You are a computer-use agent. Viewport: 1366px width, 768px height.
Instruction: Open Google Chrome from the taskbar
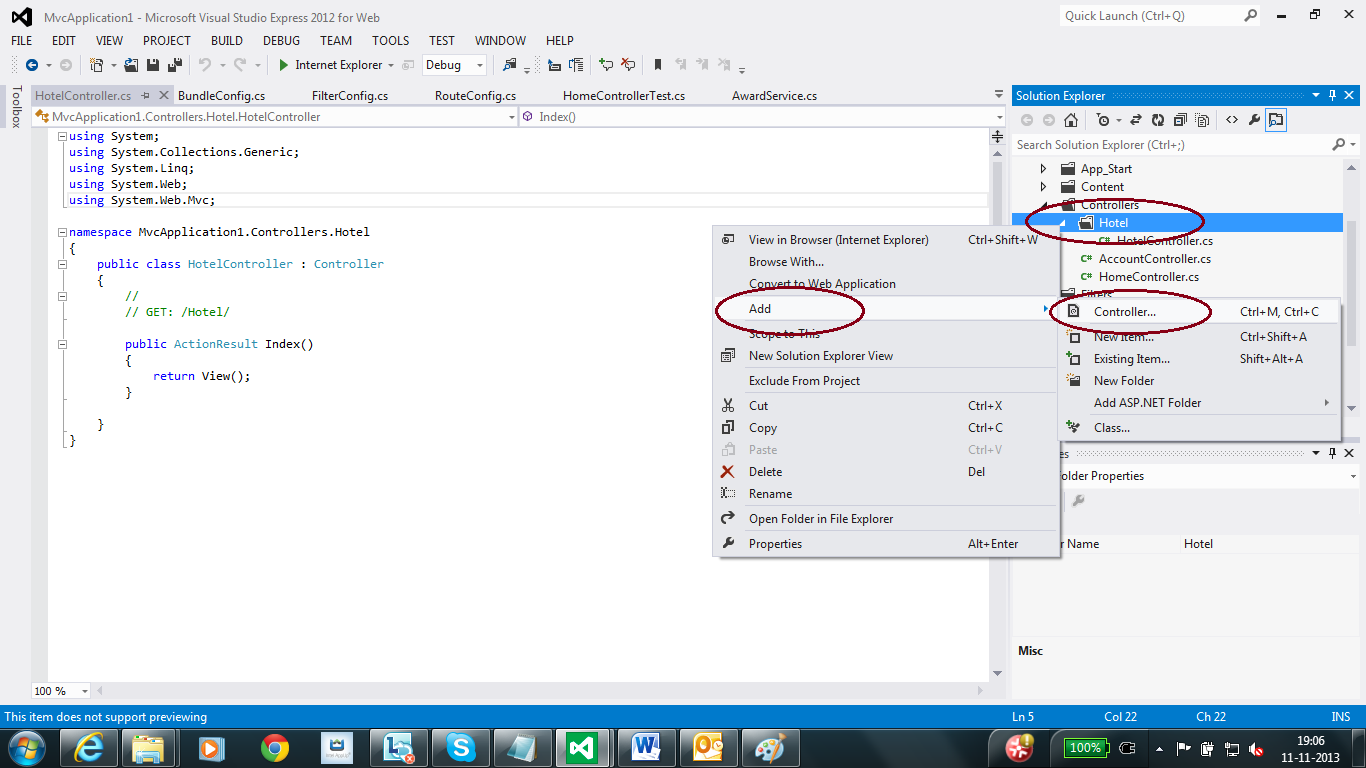tap(274, 747)
